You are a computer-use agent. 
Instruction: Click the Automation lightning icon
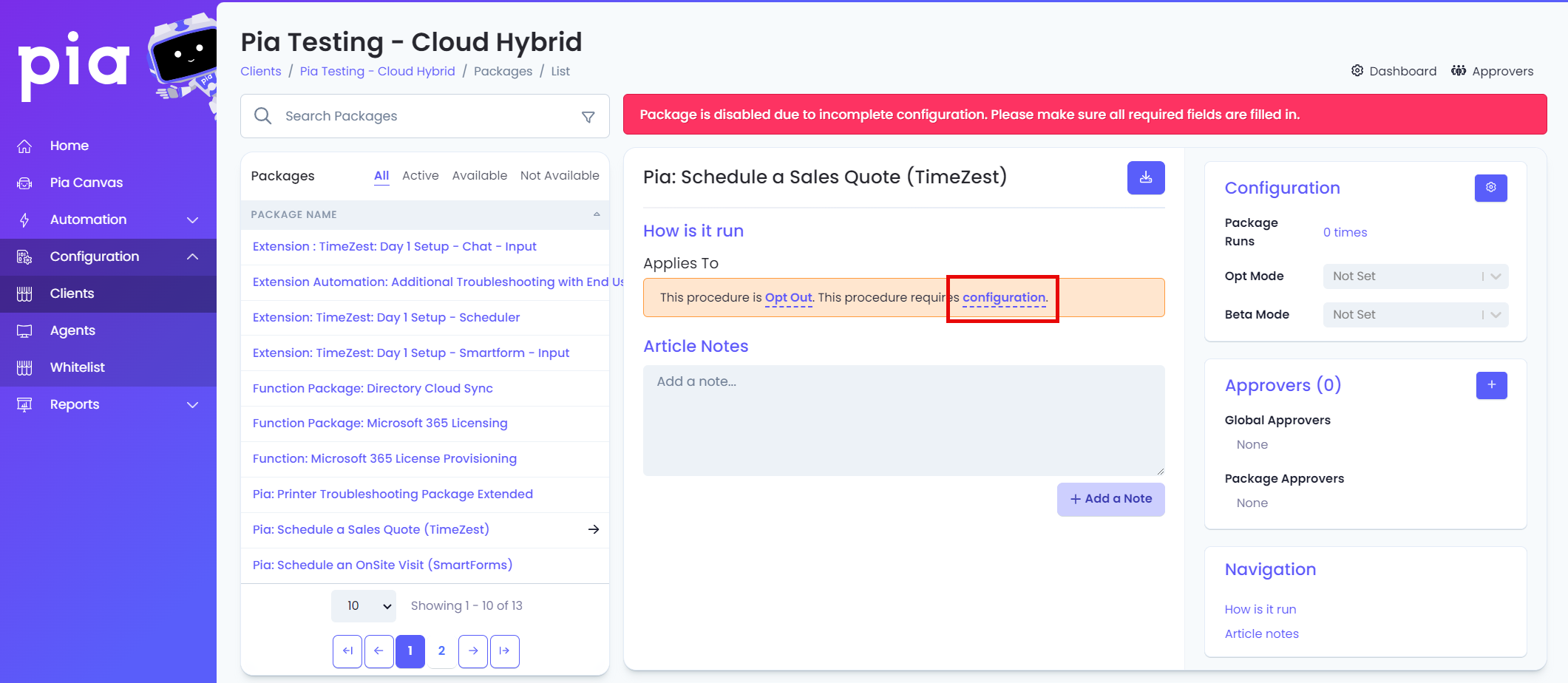pyautogui.click(x=24, y=220)
